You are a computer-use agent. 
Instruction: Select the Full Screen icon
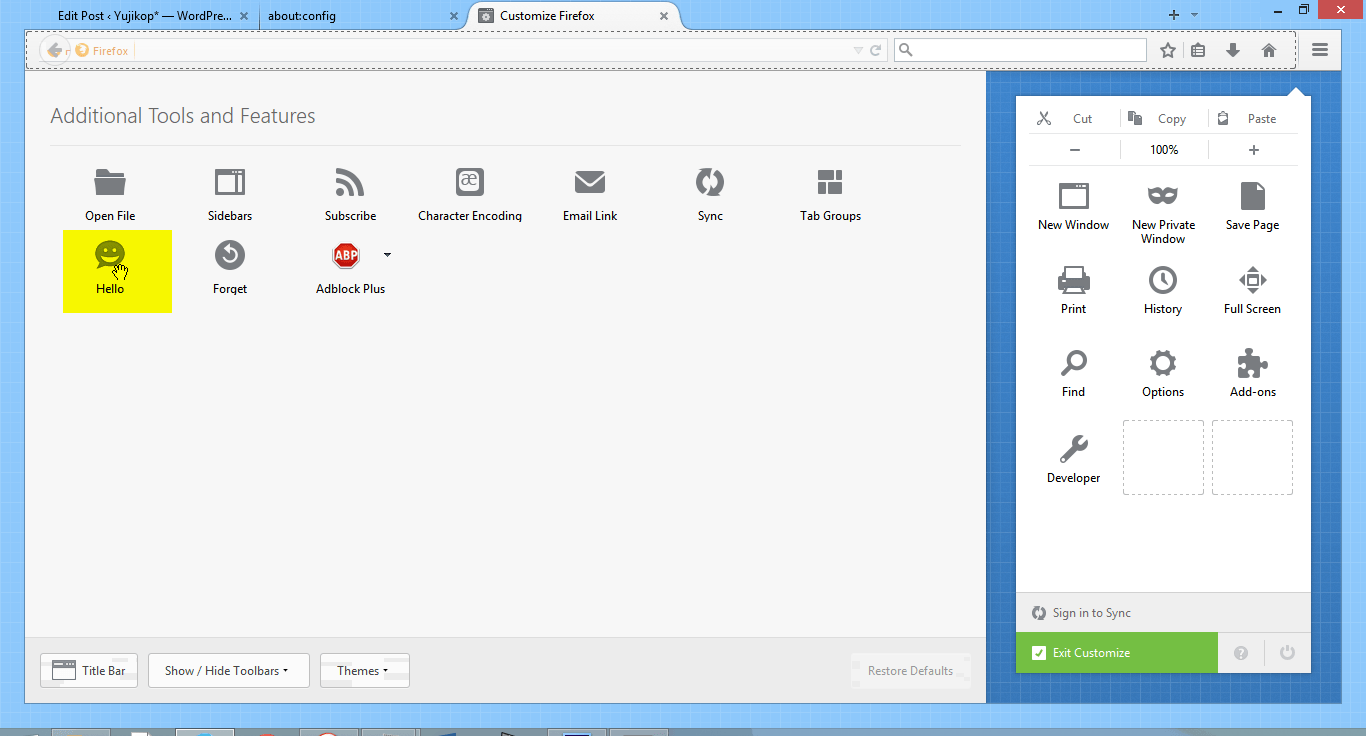1253,279
